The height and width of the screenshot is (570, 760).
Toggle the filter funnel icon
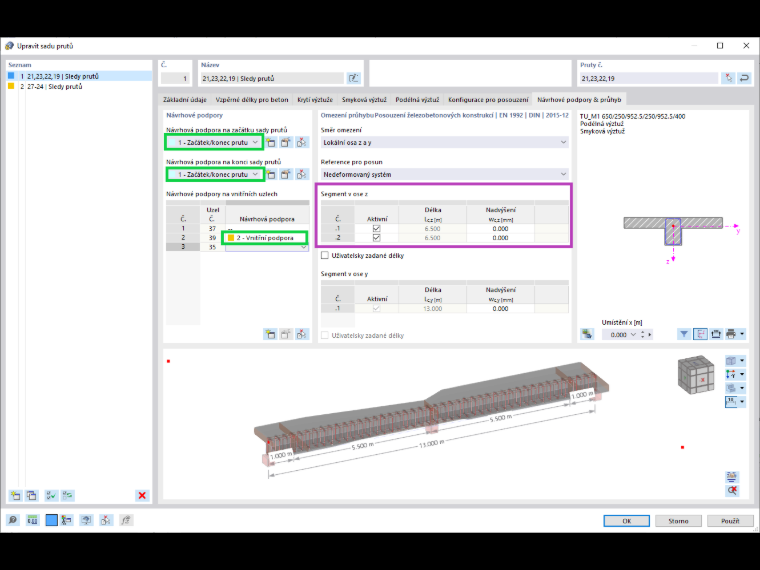tap(684, 334)
